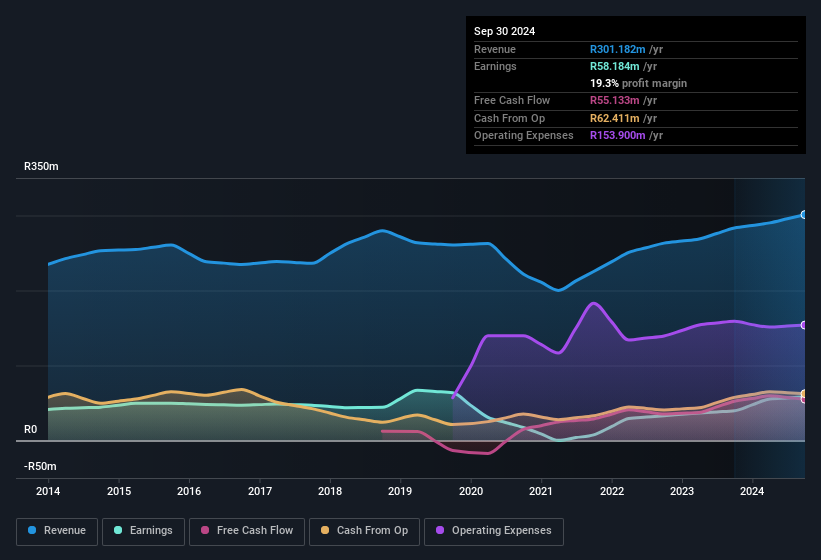Viewport: 821px width, 560px height.
Task: Toggle Free Cash Flow legend item
Action: [247, 531]
